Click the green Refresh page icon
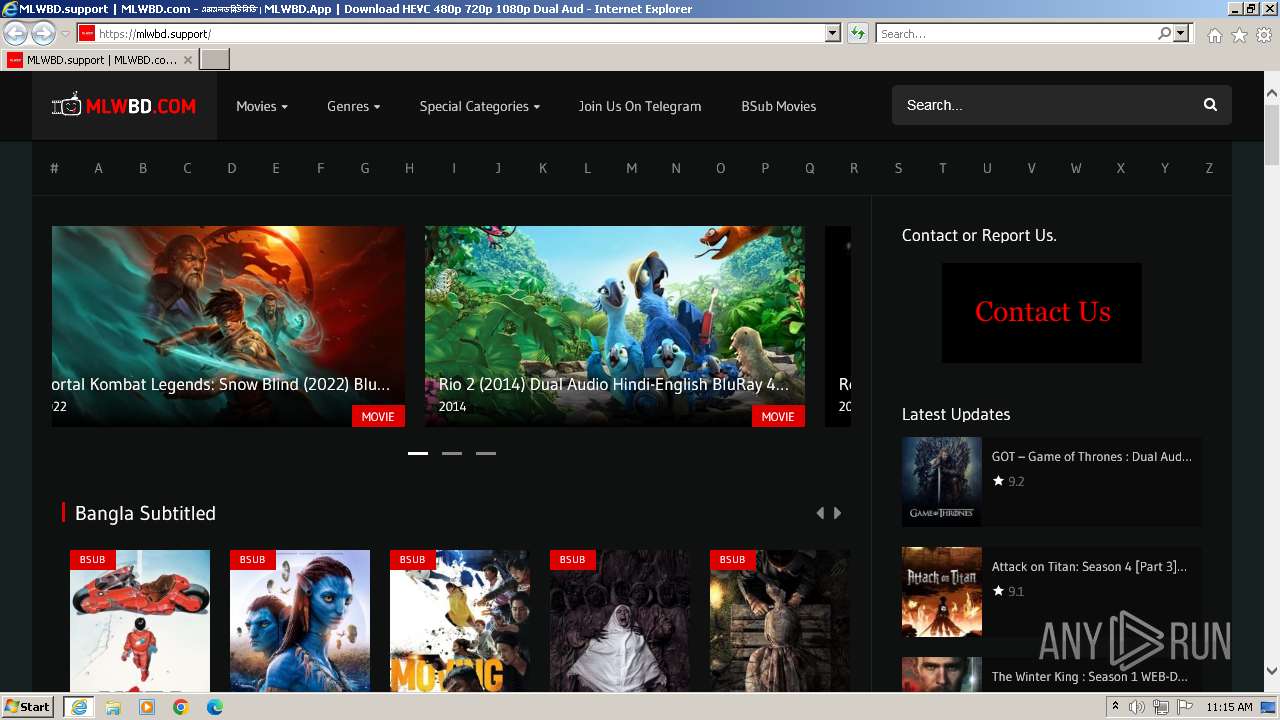This screenshot has height=720, width=1280. coord(857,34)
